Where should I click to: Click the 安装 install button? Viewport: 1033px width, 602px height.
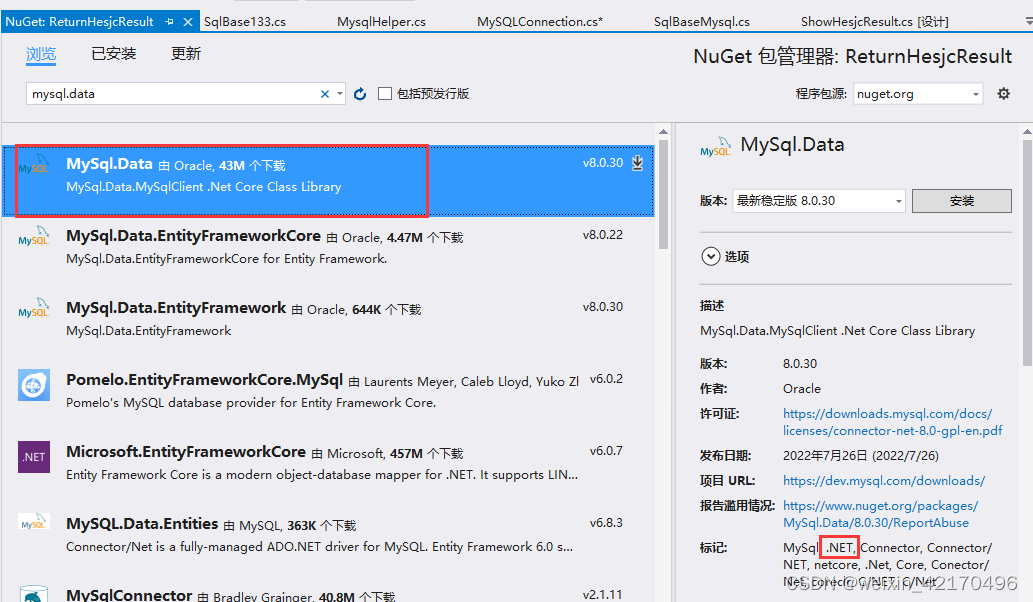pyautogui.click(x=961, y=200)
